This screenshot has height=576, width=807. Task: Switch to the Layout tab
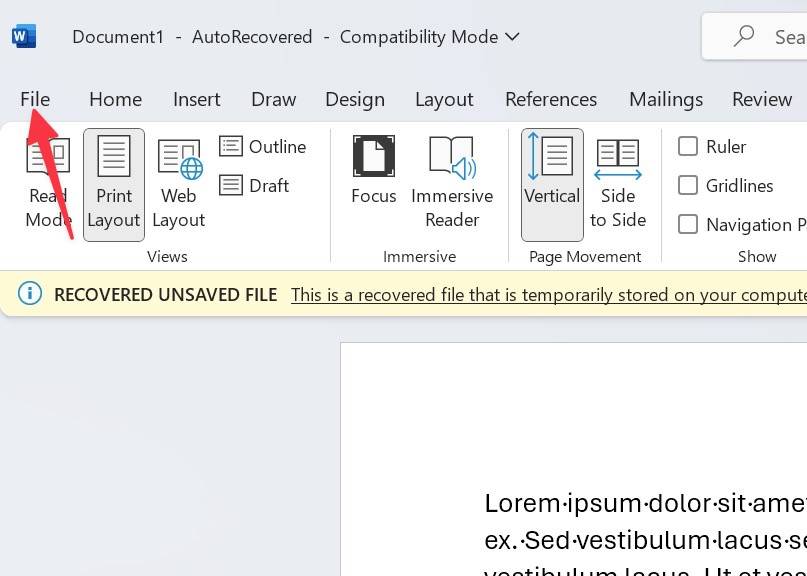click(444, 99)
